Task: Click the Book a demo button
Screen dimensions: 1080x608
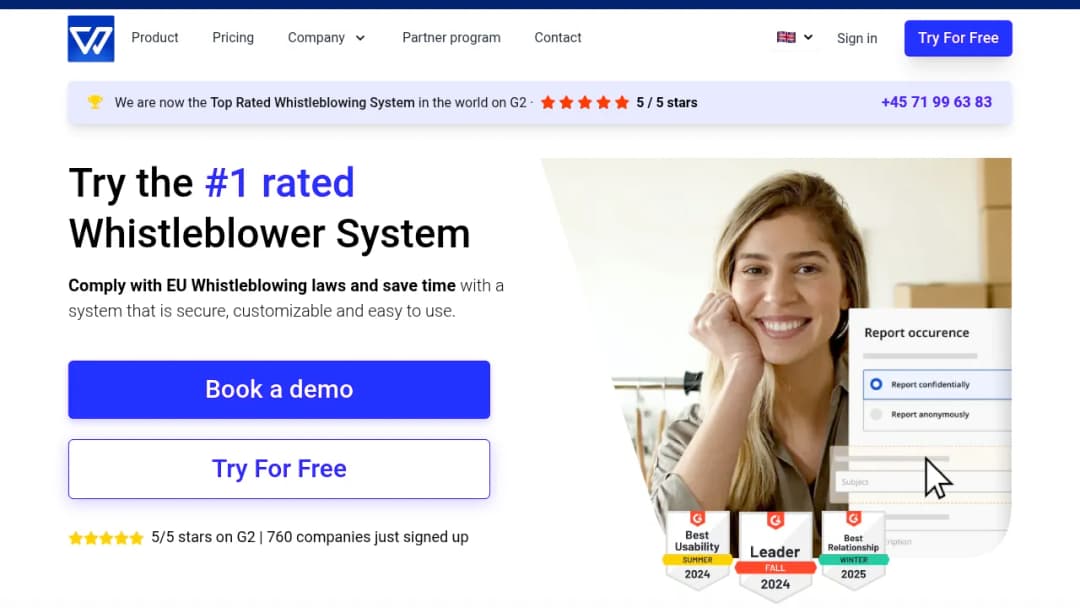Action: [x=279, y=390]
